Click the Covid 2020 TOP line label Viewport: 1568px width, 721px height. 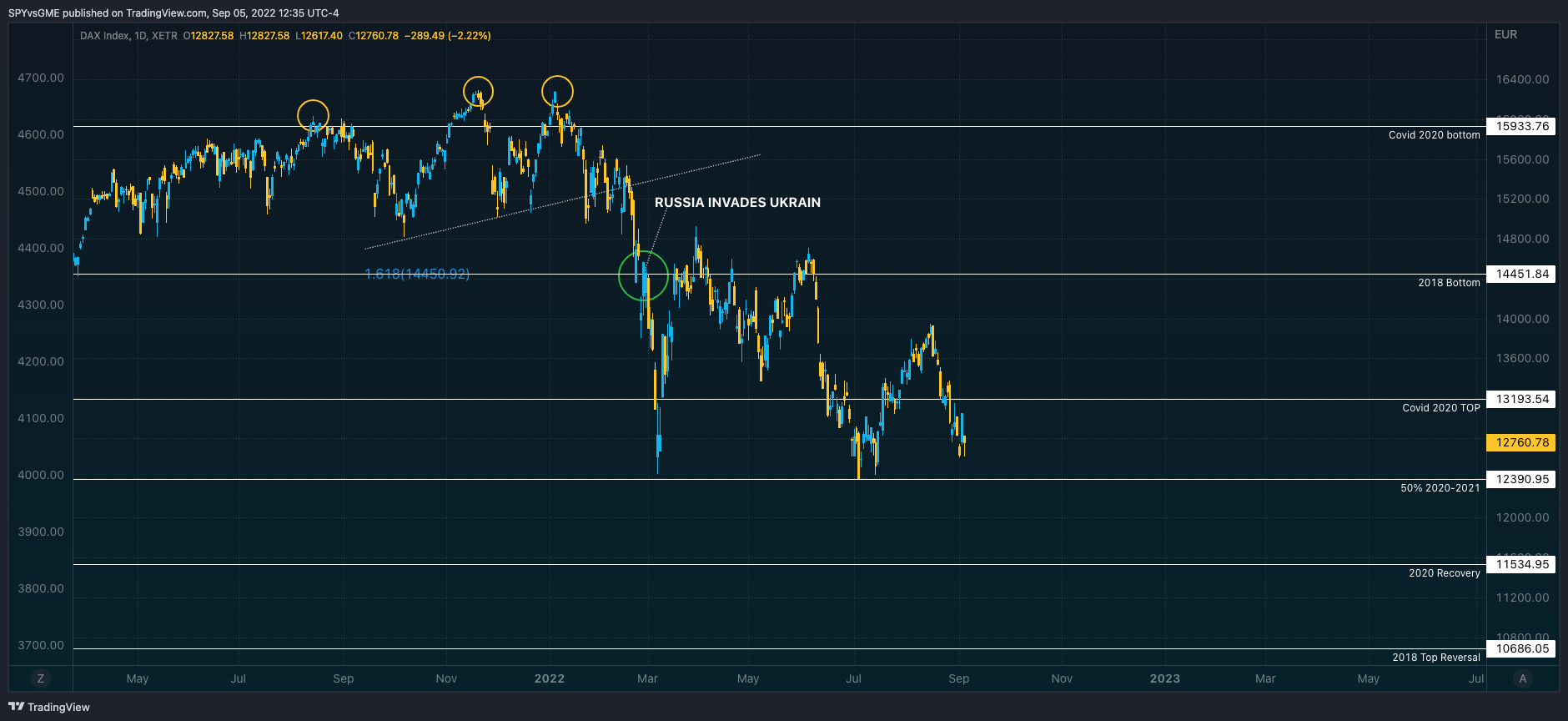pos(1440,407)
